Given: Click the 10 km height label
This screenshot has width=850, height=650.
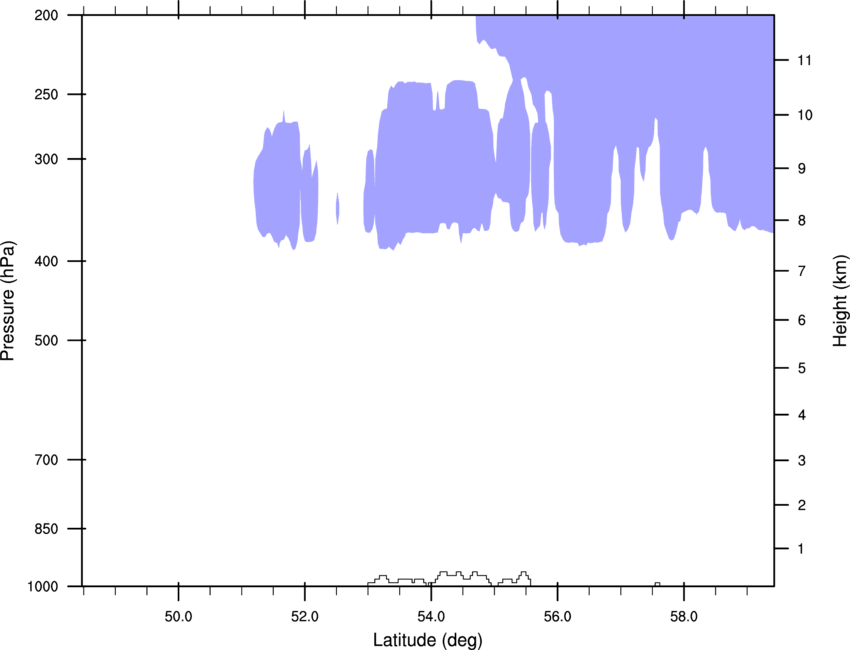Looking at the screenshot, I should pyautogui.click(x=804, y=115).
